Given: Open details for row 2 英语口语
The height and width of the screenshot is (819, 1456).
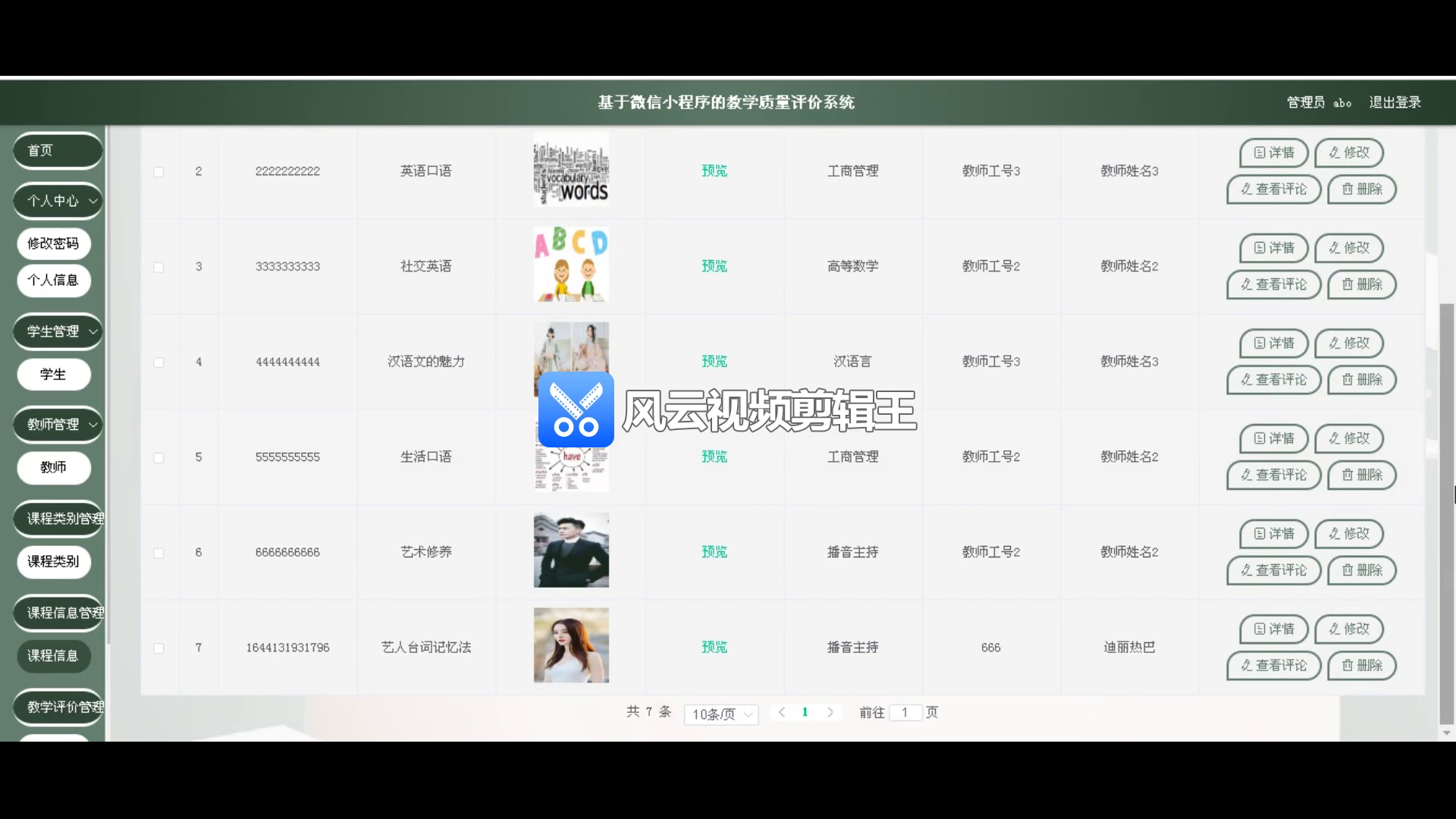Looking at the screenshot, I should 1274,152.
